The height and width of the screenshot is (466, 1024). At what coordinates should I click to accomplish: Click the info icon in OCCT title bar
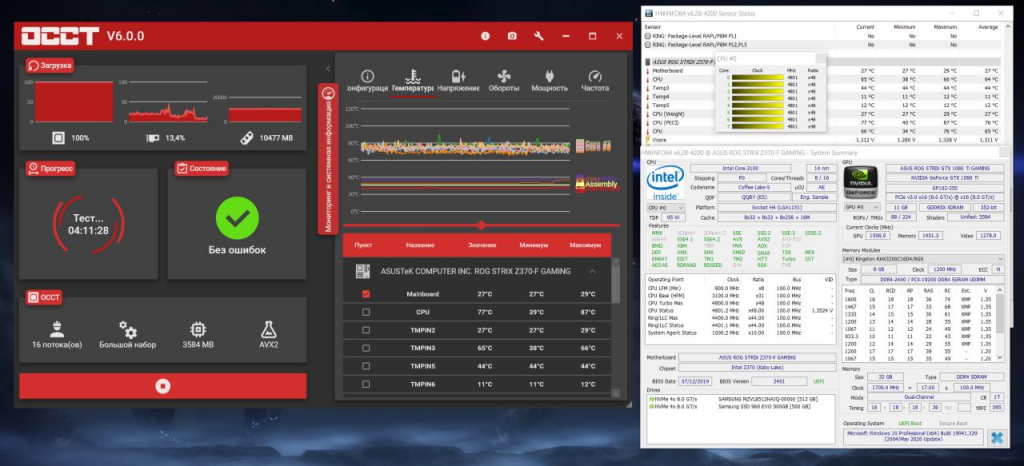click(x=486, y=36)
